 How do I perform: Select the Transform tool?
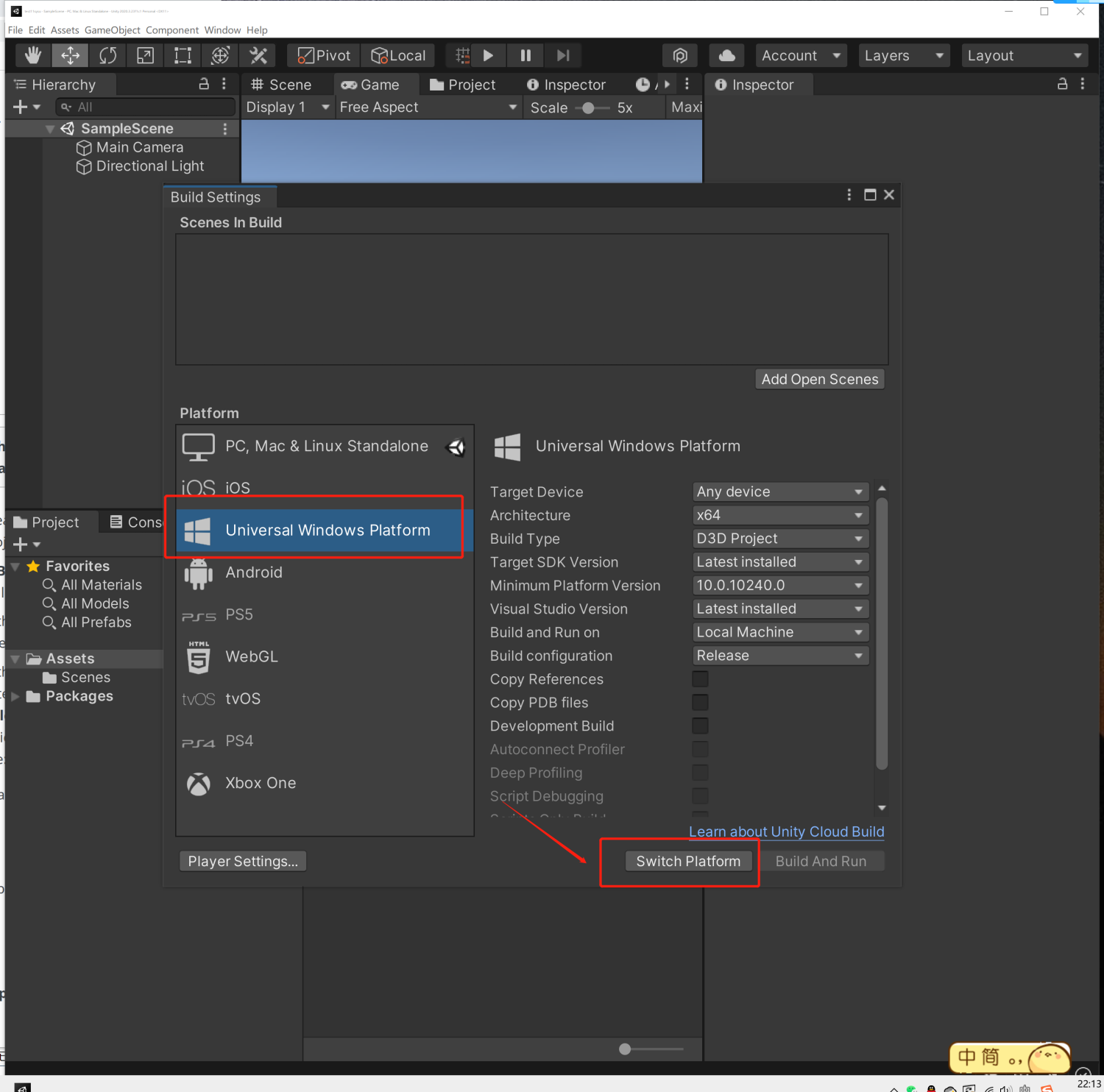[x=220, y=55]
